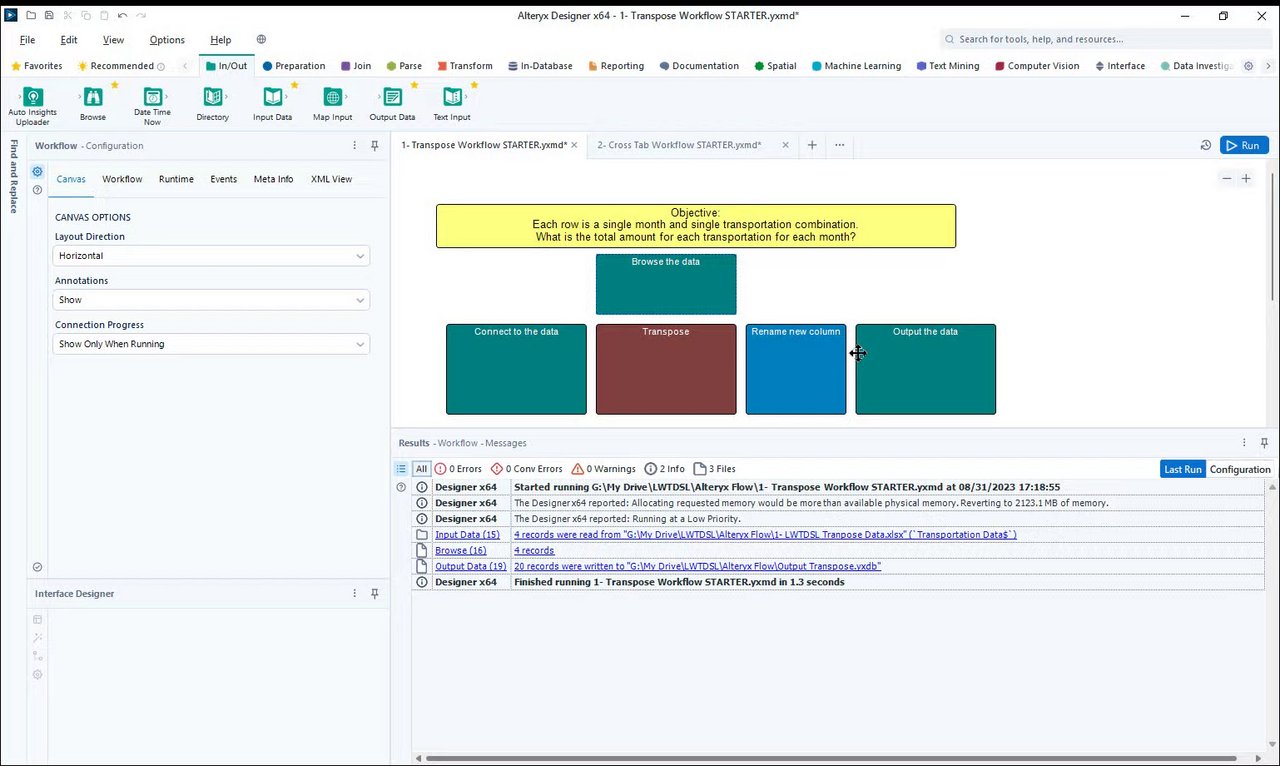Show workflow run history icon

tap(1206, 145)
